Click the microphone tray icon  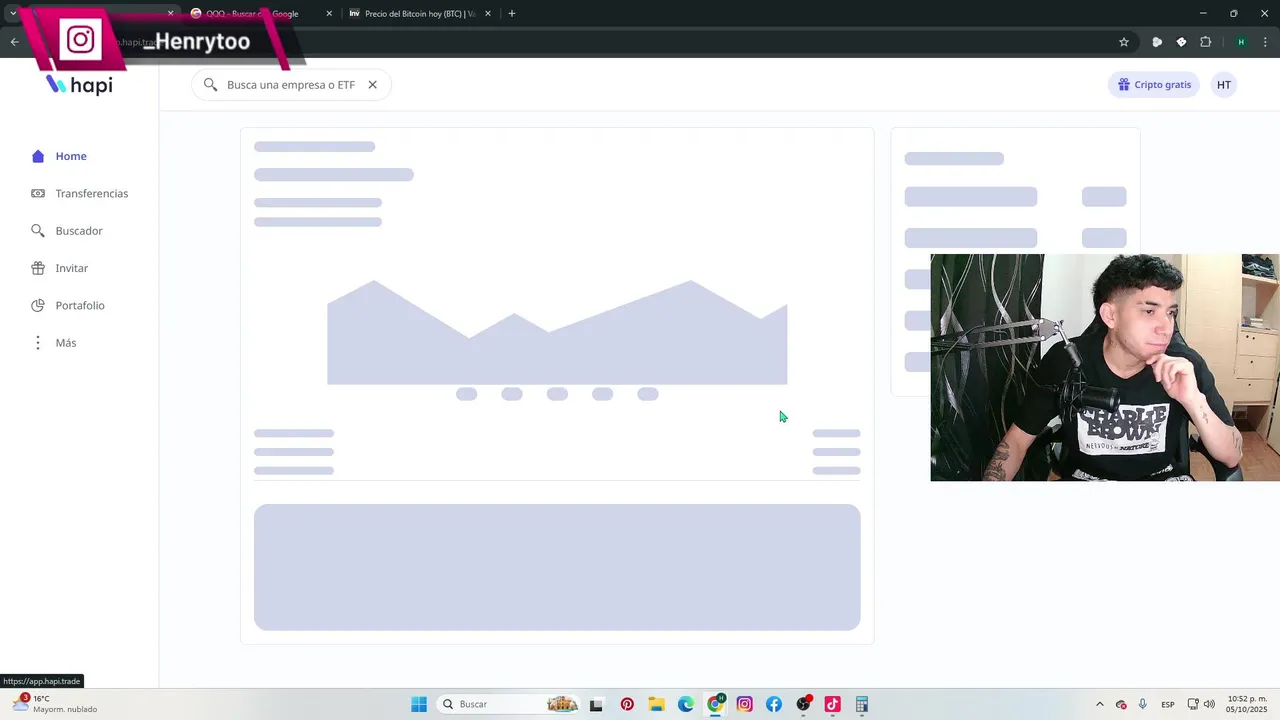[x=1142, y=705]
